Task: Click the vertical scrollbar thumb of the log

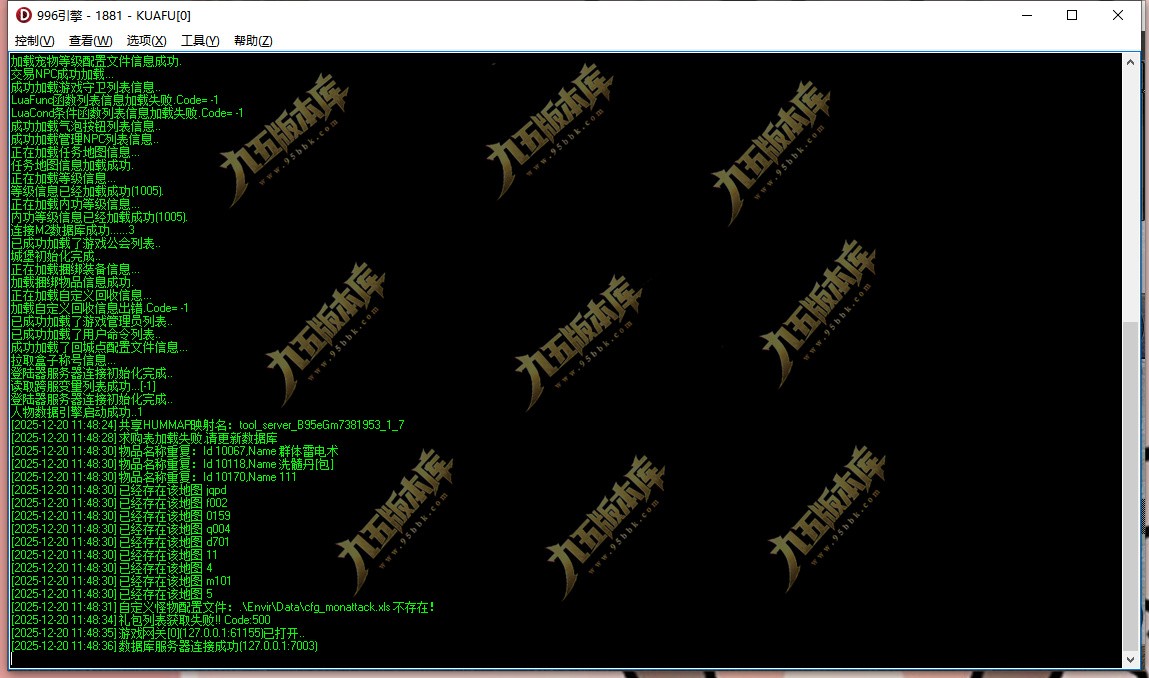Action: pyautogui.click(x=1131, y=485)
